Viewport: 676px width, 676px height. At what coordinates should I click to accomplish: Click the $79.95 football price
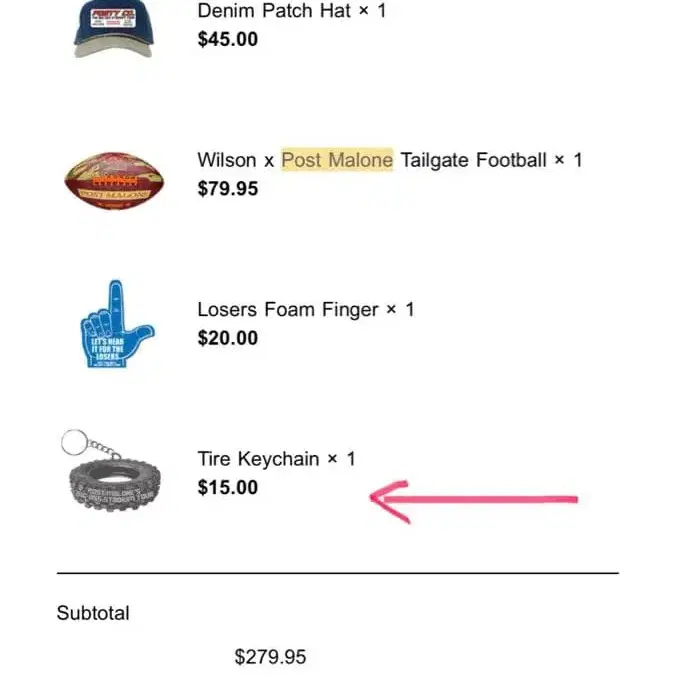pos(228,188)
